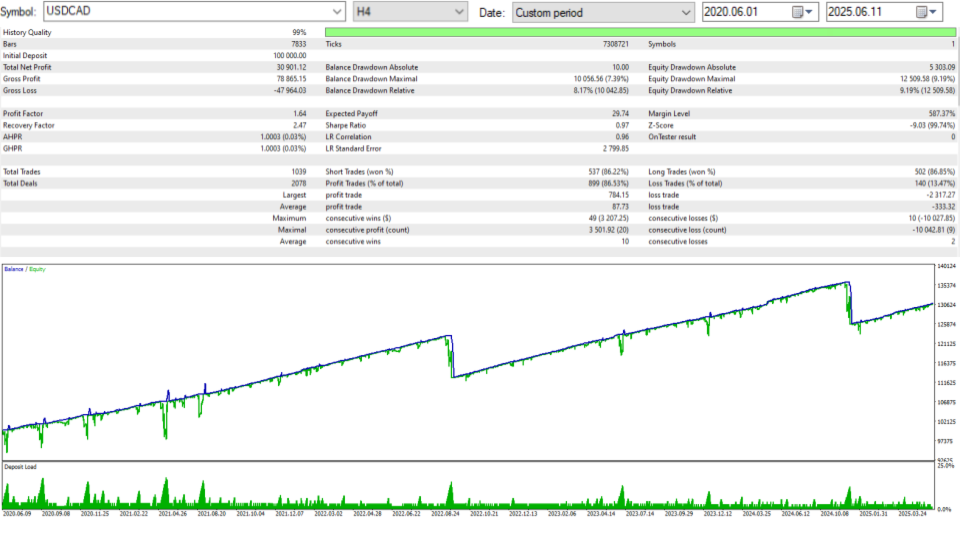The image size is (960, 540).
Task: Click the green Equity legend label
Action: pos(37,269)
